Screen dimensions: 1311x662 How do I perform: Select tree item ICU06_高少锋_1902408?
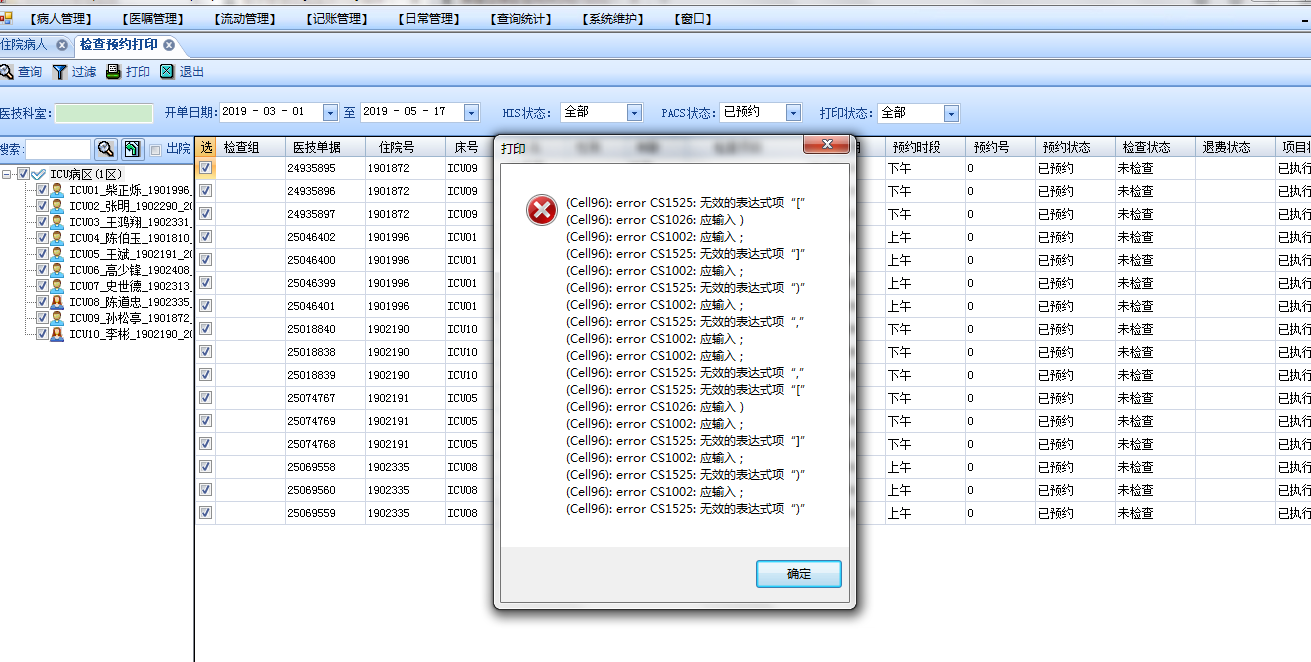(130, 270)
